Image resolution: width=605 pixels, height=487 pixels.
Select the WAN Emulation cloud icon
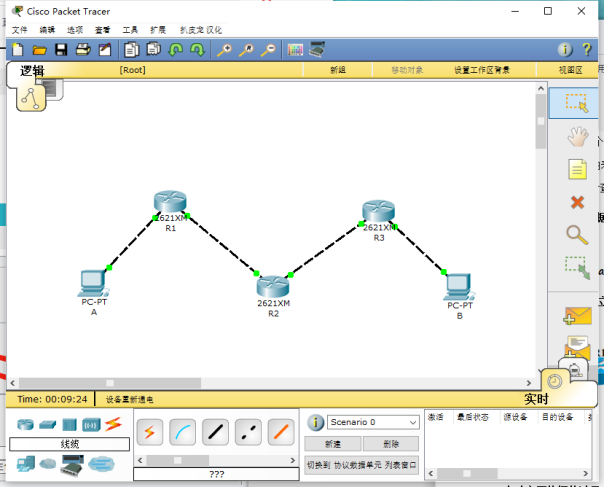tap(48, 463)
